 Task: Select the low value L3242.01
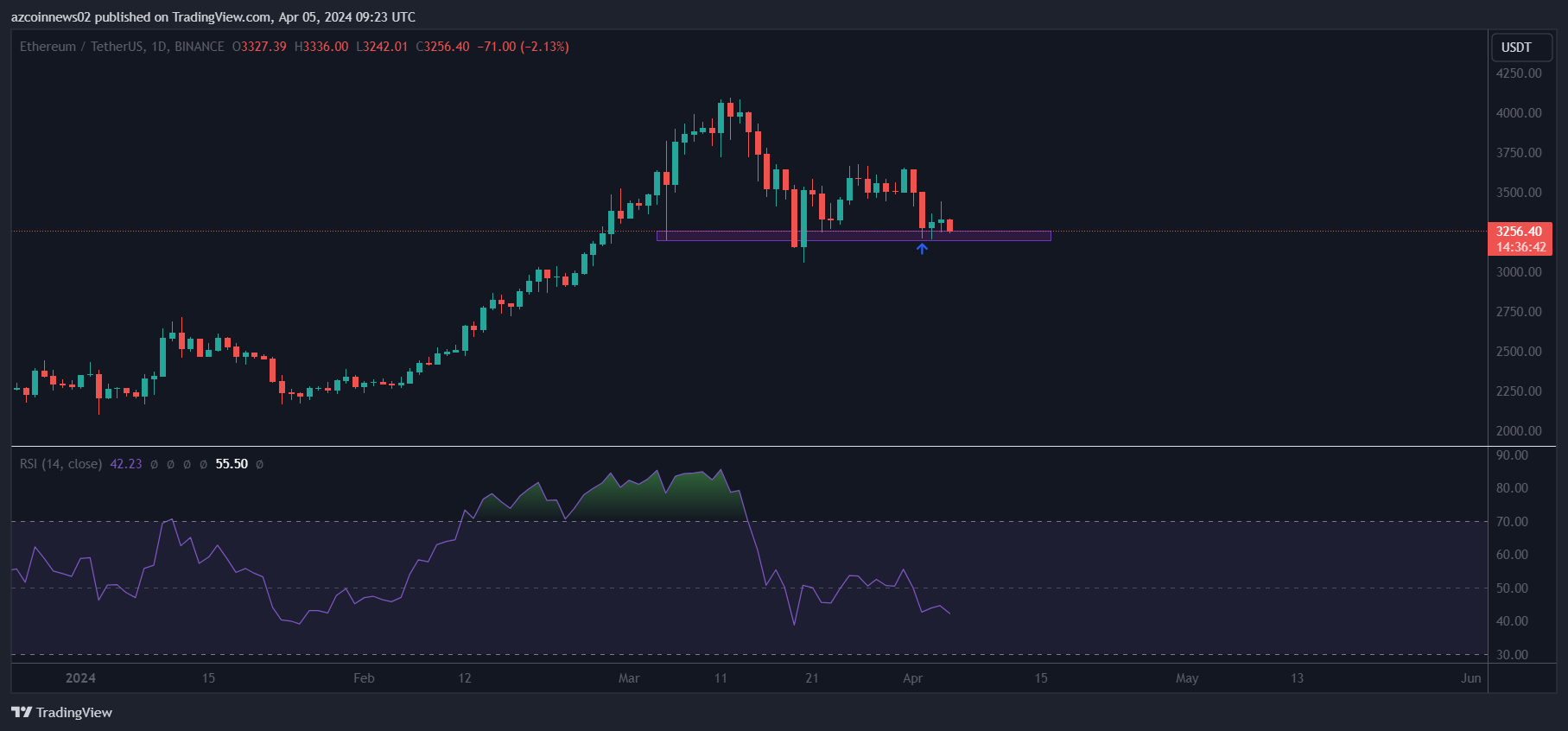click(x=382, y=47)
